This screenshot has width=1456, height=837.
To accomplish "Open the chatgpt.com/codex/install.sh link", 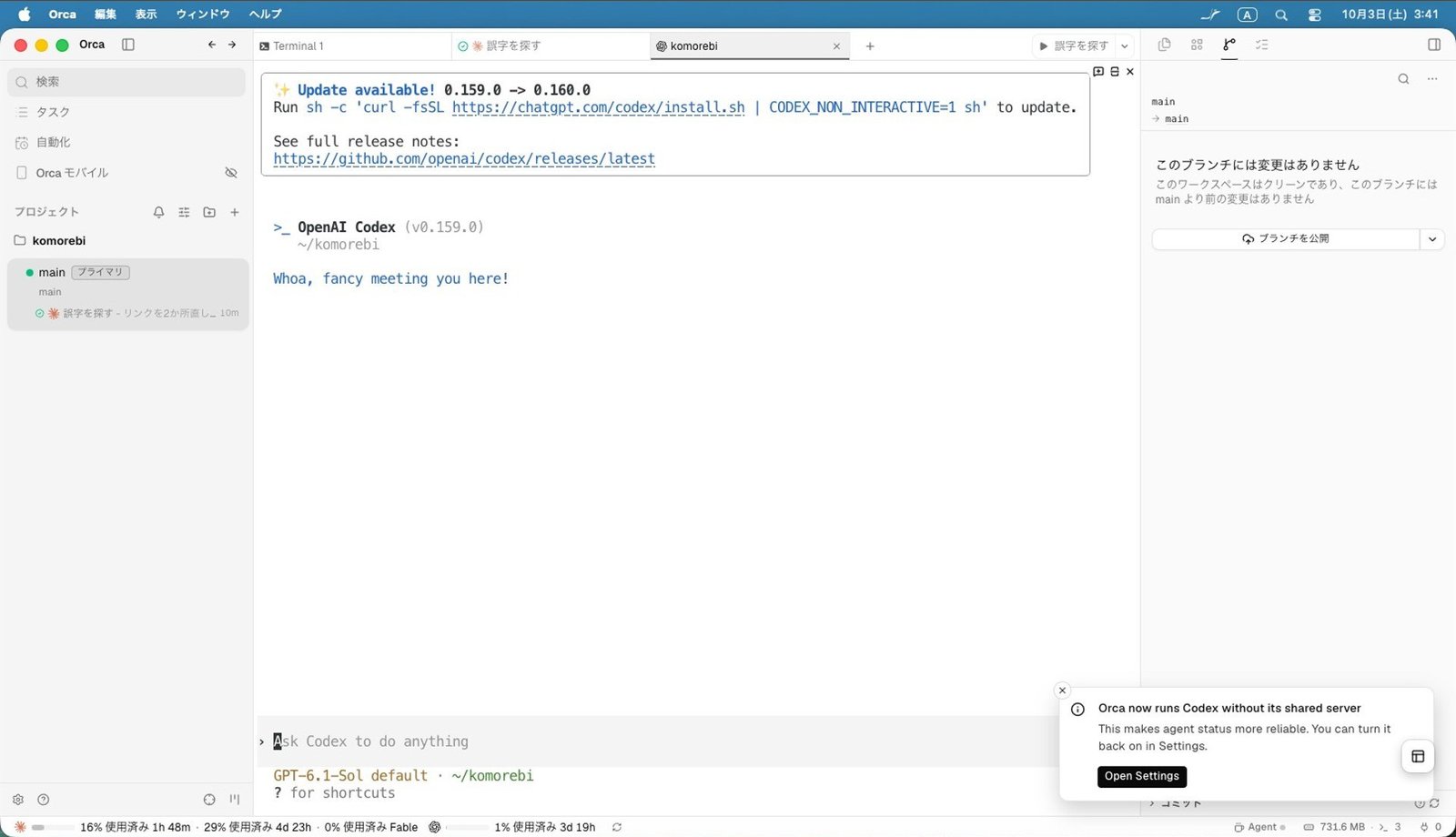I will pyautogui.click(x=598, y=107).
